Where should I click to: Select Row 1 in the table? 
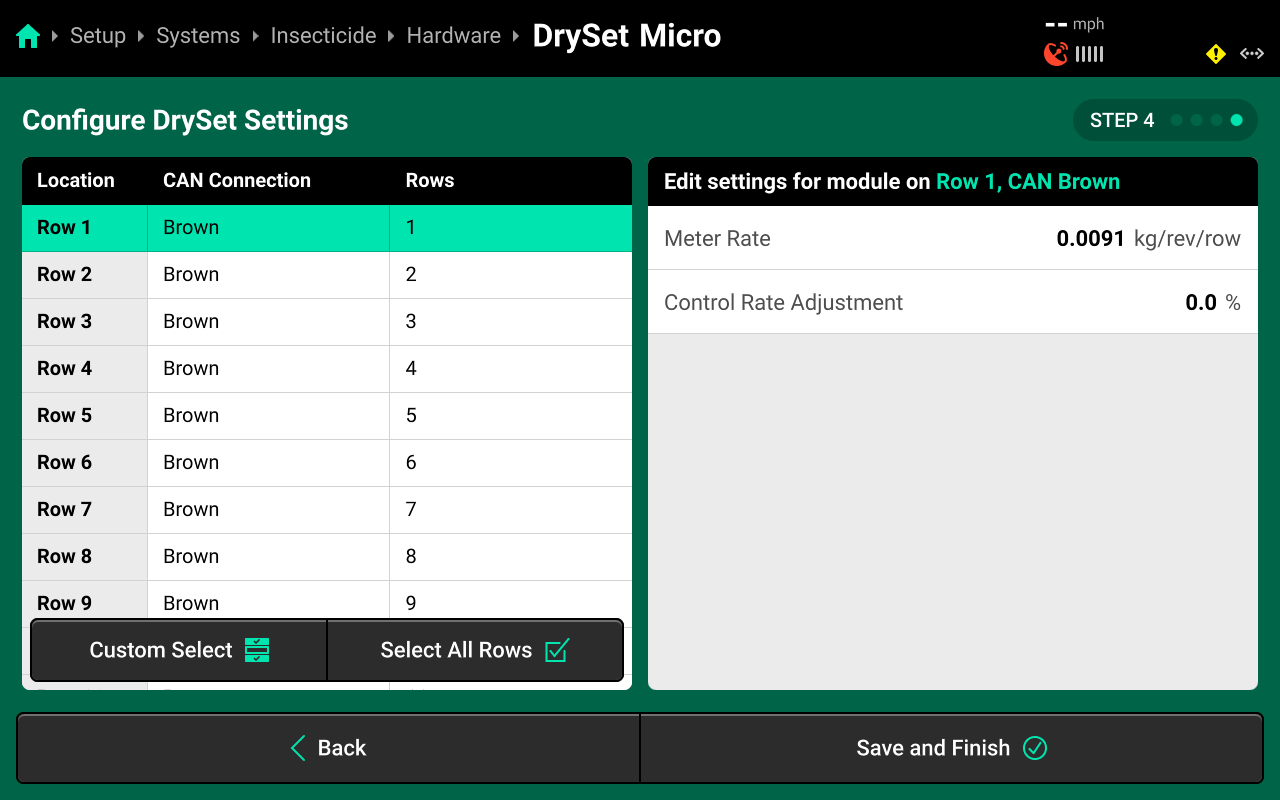327,228
